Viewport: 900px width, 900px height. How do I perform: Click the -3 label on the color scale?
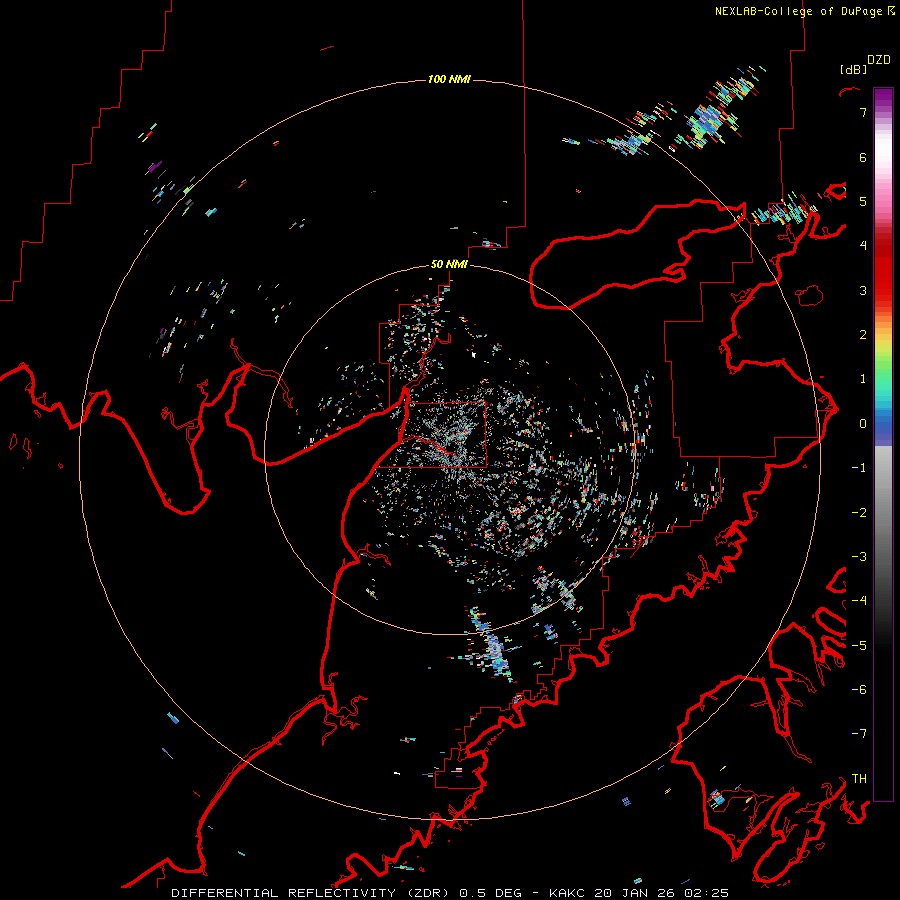click(859, 557)
